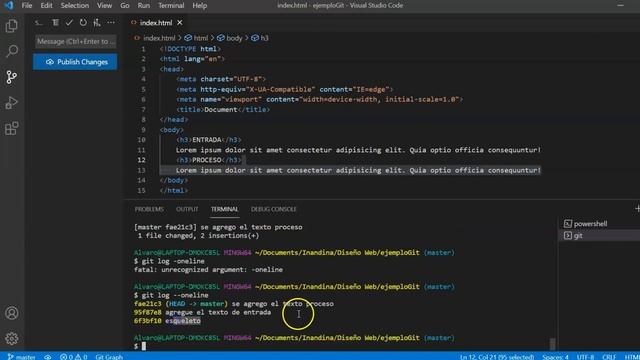Open the Search view in activity bar
Viewport: 640px width, 360px height.
[11, 51]
